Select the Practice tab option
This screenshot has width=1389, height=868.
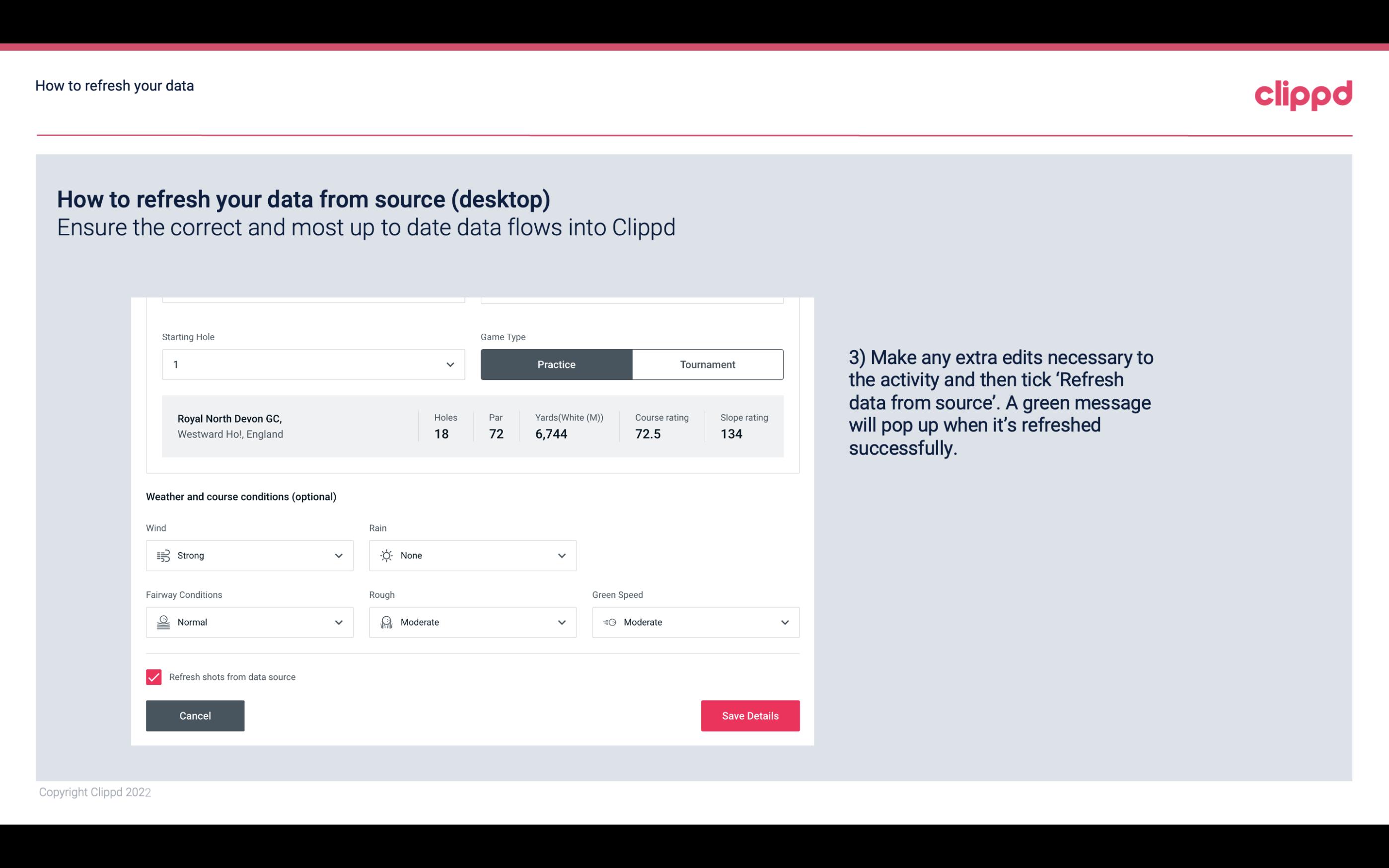(556, 364)
